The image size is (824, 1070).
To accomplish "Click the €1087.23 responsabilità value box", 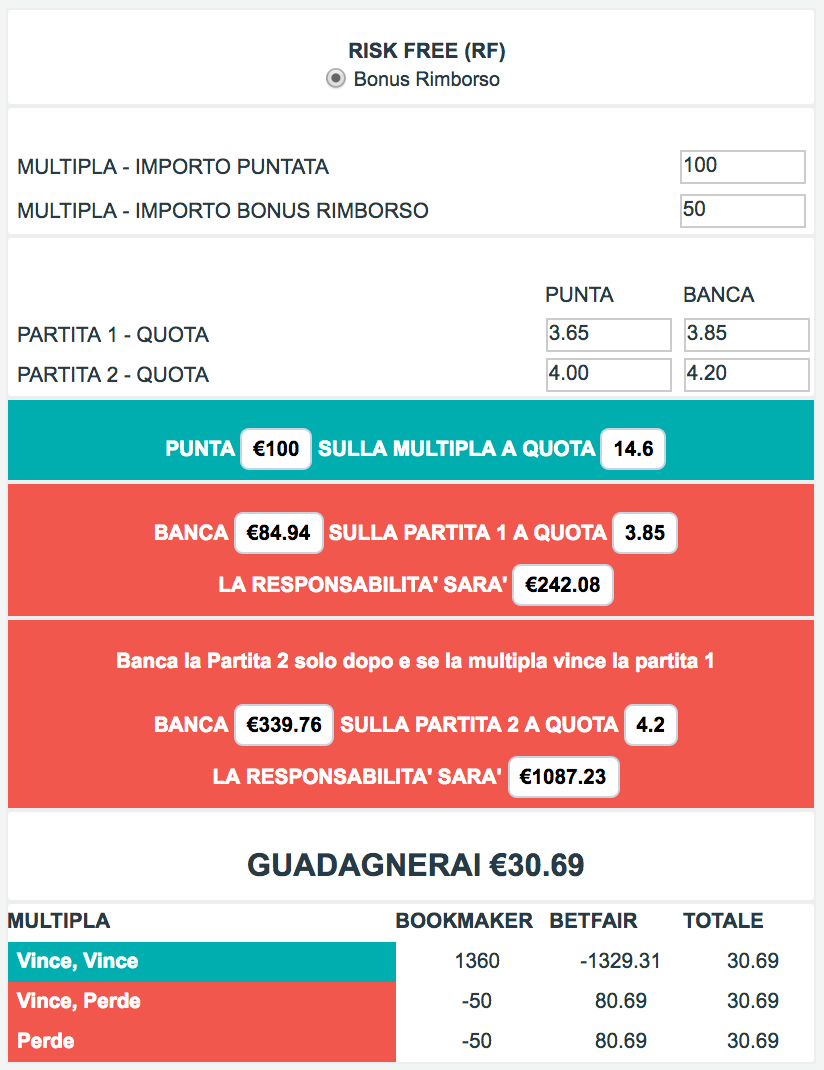I will click(564, 777).
